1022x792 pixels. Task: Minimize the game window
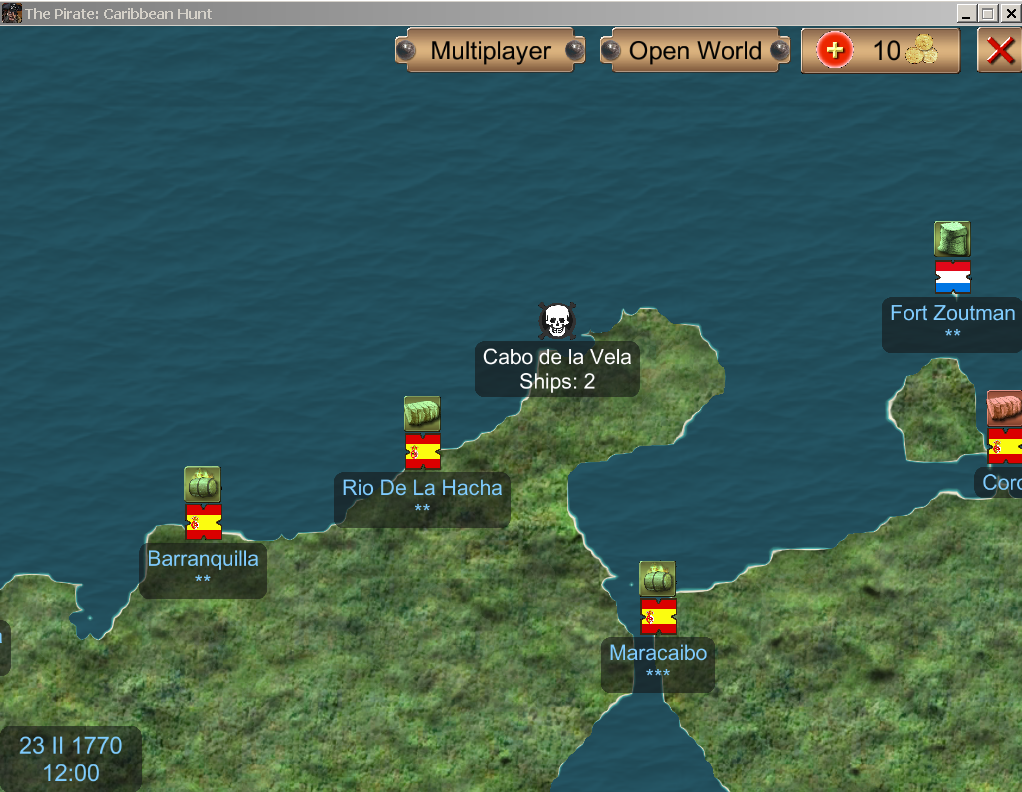pyautogui.click(x=967, y=13)
